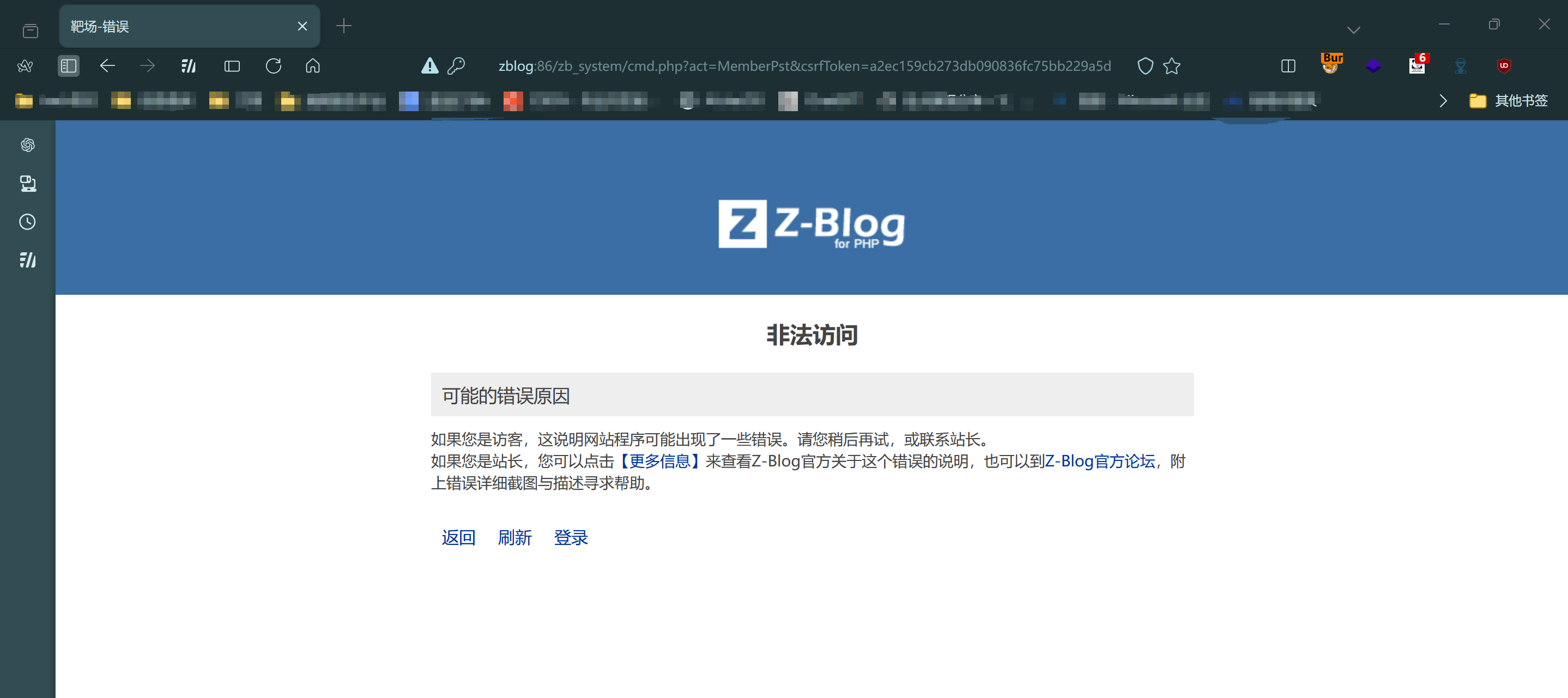Open history clock icon in sidebar
This screenshot has height=698, width=1568.
coord(27,222)
